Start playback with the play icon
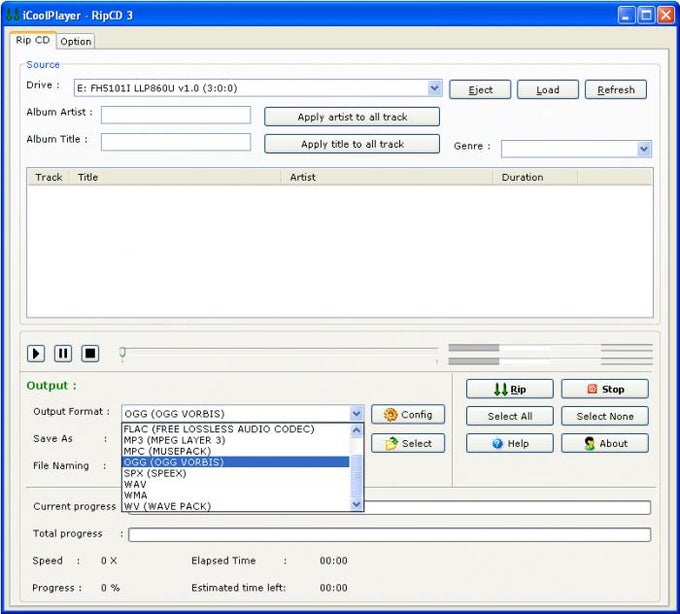Viewport: 680px width, 614px height. pos(36,353)
